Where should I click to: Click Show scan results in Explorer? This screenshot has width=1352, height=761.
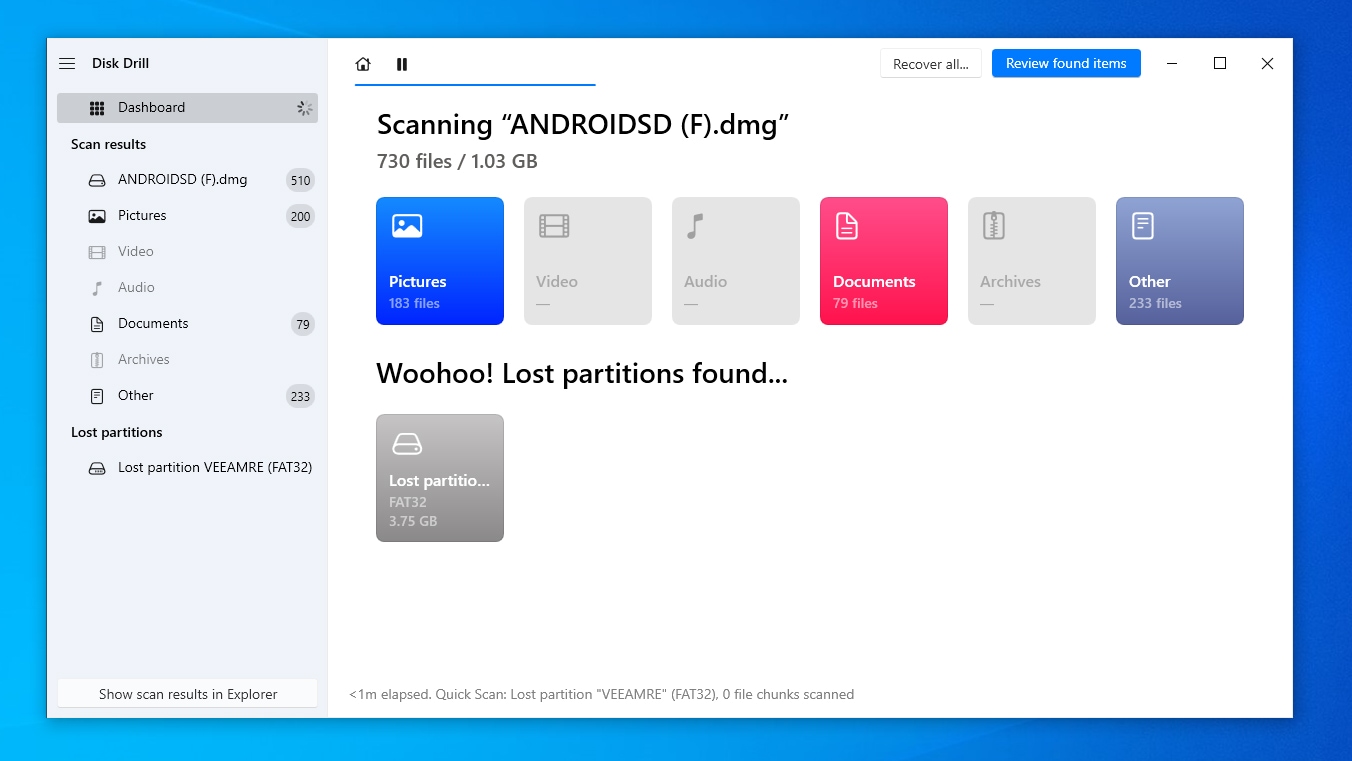(187, 694)
